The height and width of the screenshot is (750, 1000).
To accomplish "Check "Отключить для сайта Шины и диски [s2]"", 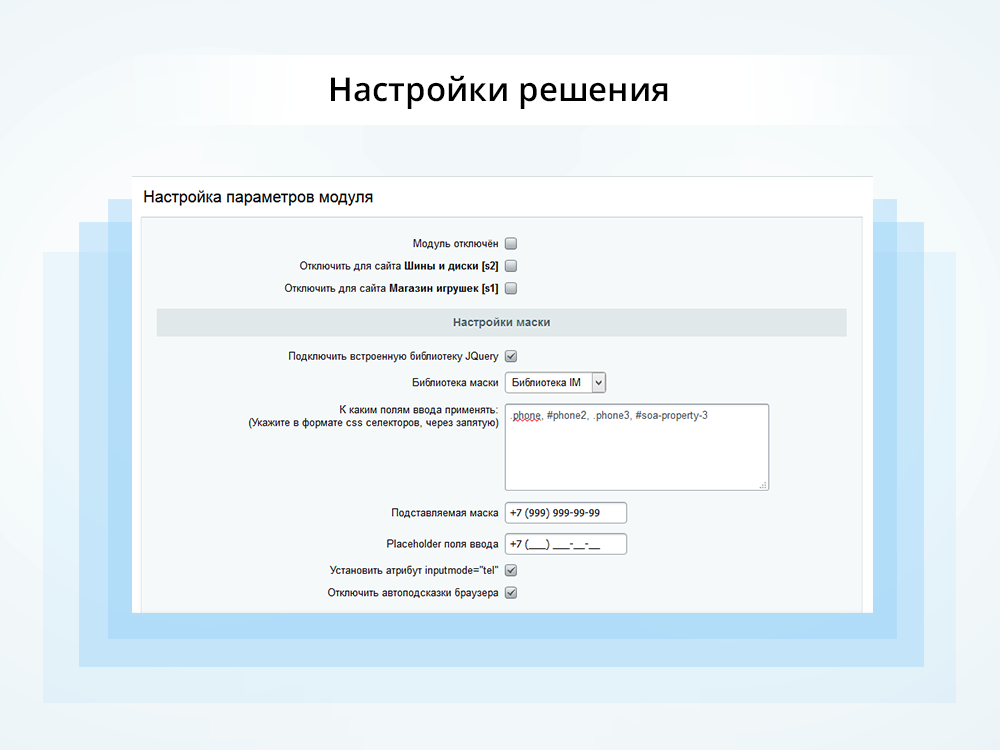I will click(x=510, y=265).
